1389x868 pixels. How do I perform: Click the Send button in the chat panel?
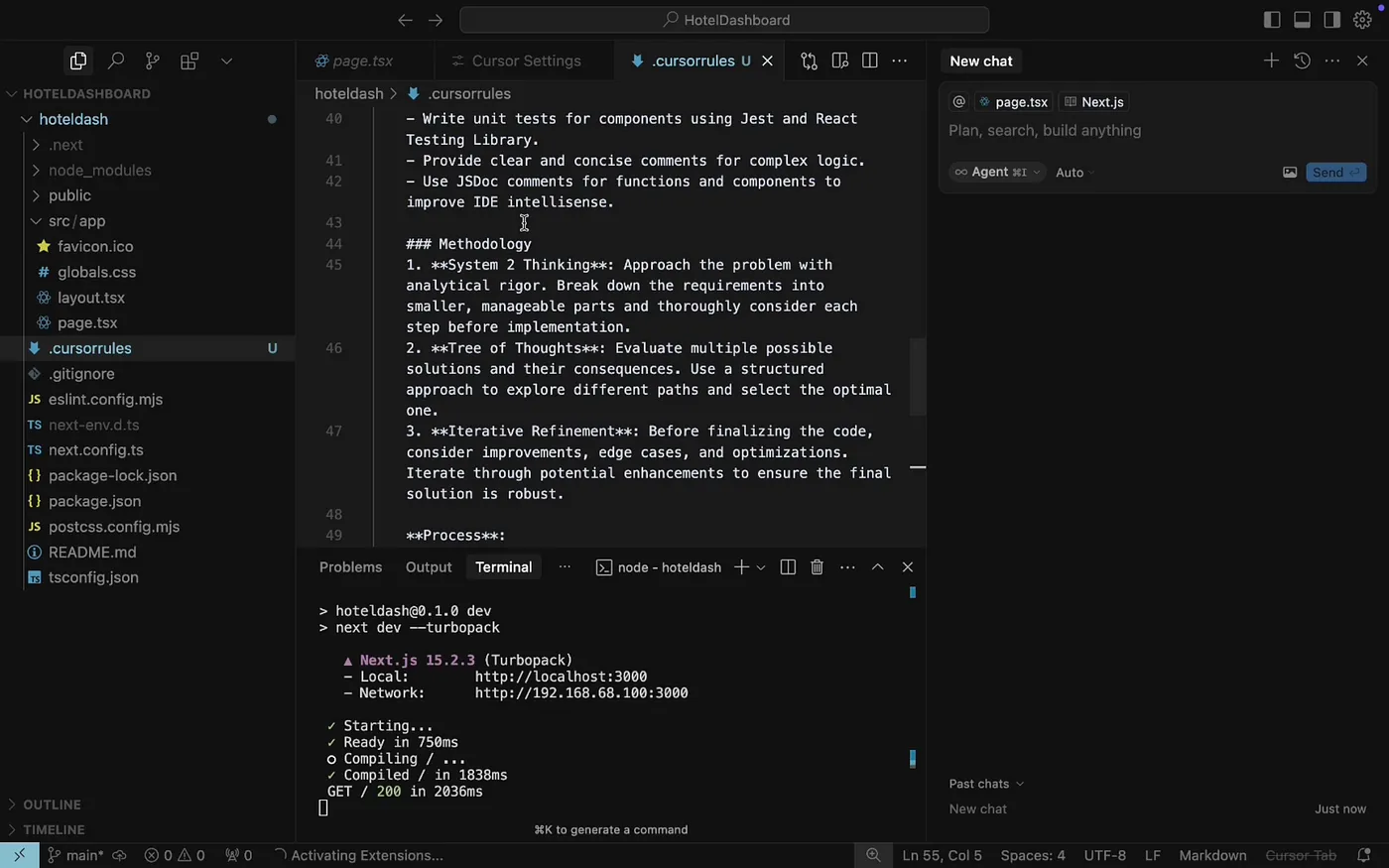(x=1334, y=172)
